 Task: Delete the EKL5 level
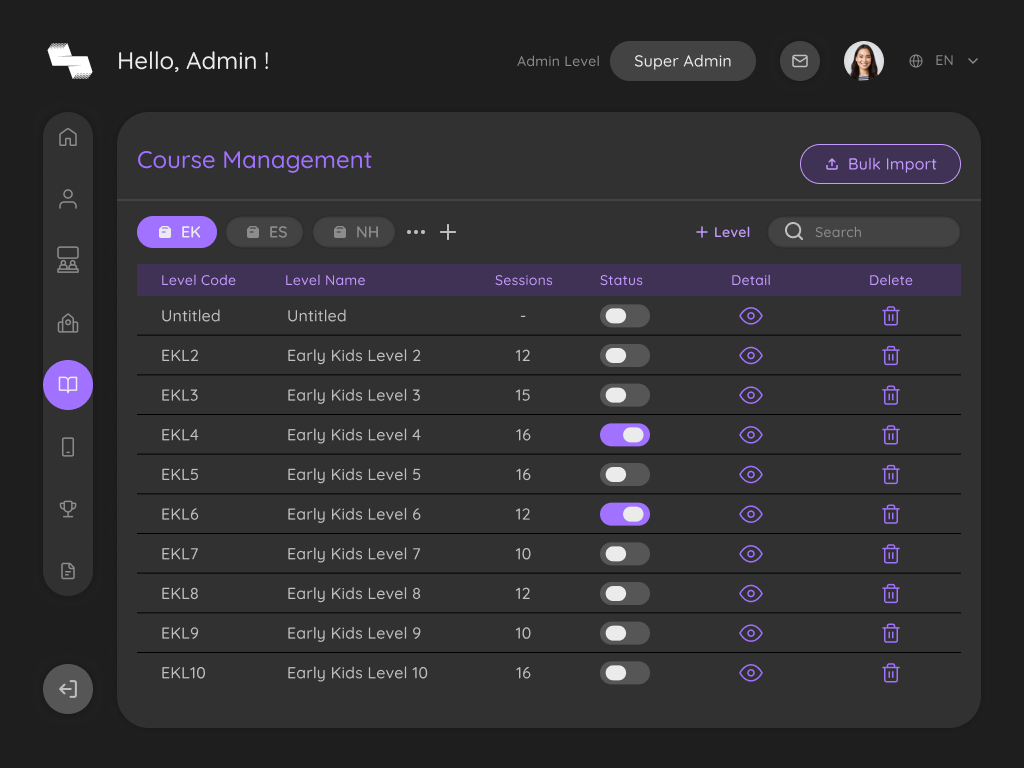pyautogui.click(x=891, y=475)
